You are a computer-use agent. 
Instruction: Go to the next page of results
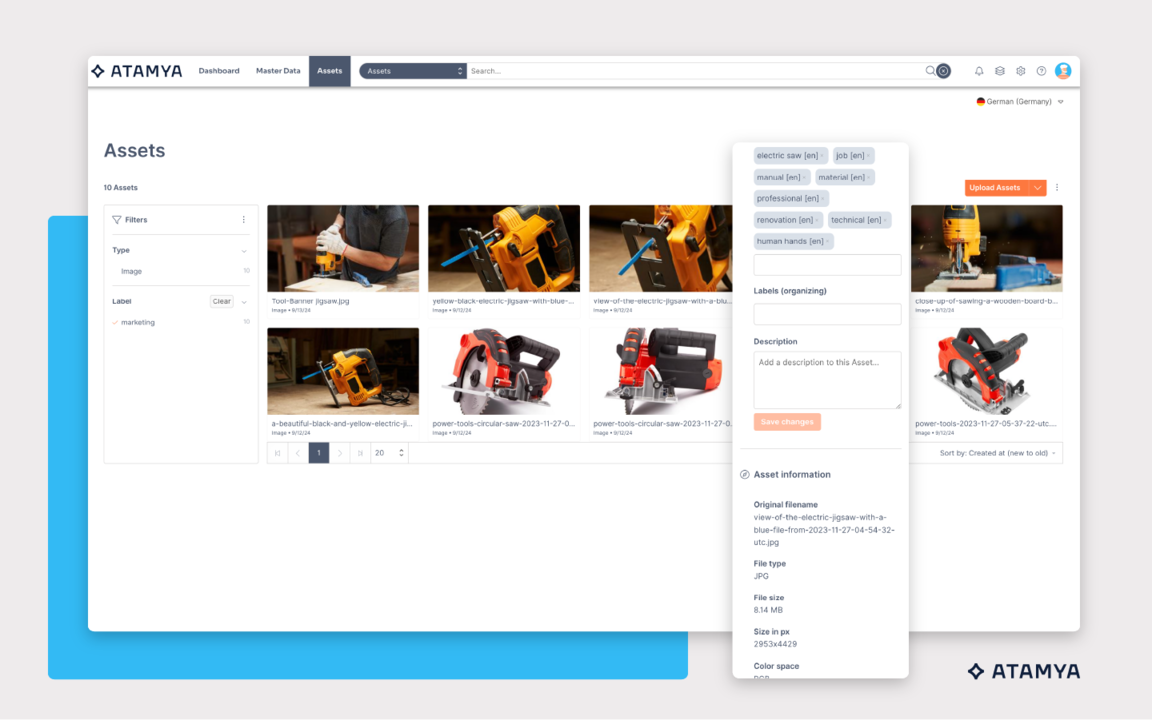click(339, 453)
